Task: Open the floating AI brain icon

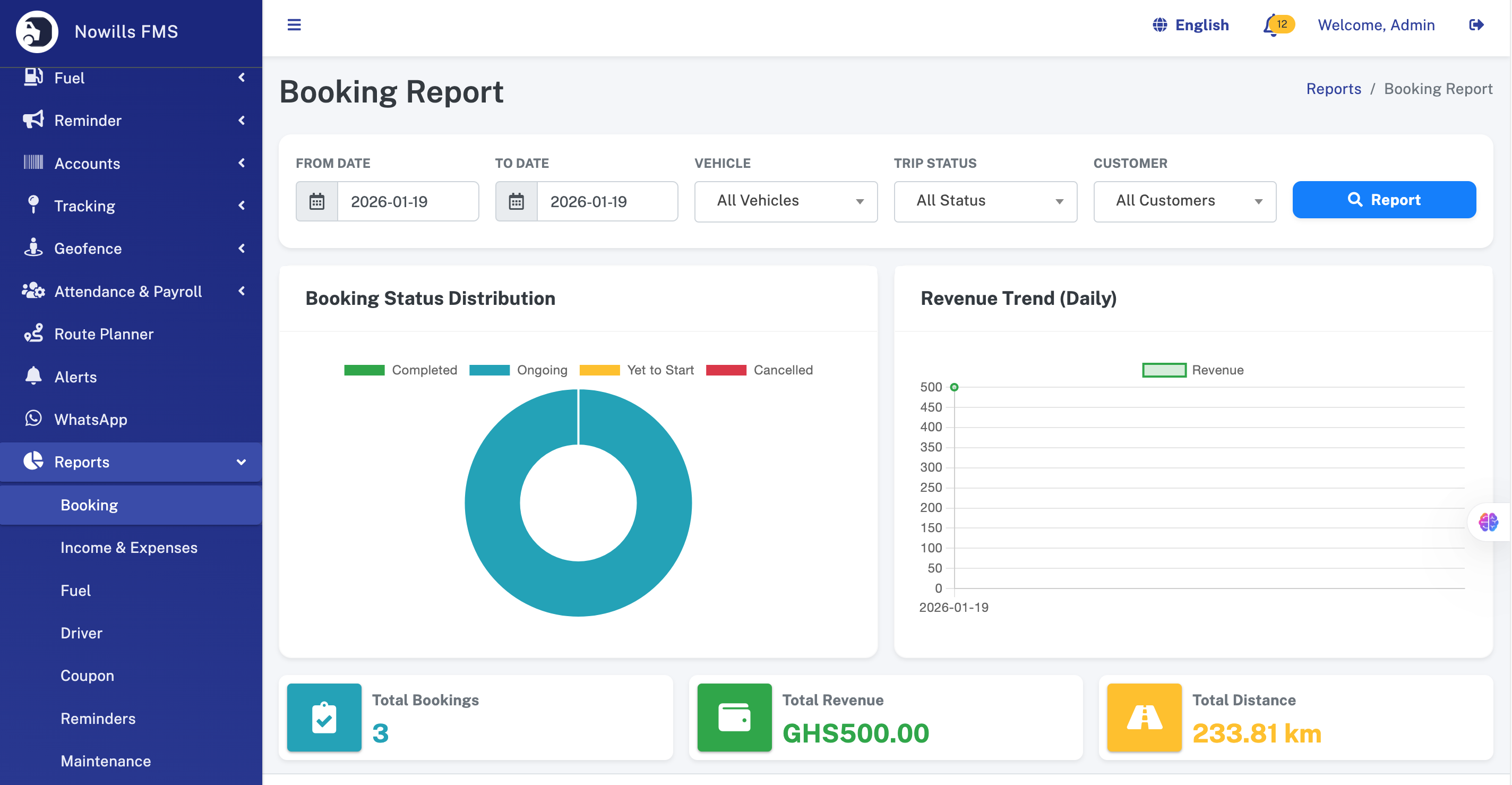Action: pyautogui.click(x=1488, y=522)
